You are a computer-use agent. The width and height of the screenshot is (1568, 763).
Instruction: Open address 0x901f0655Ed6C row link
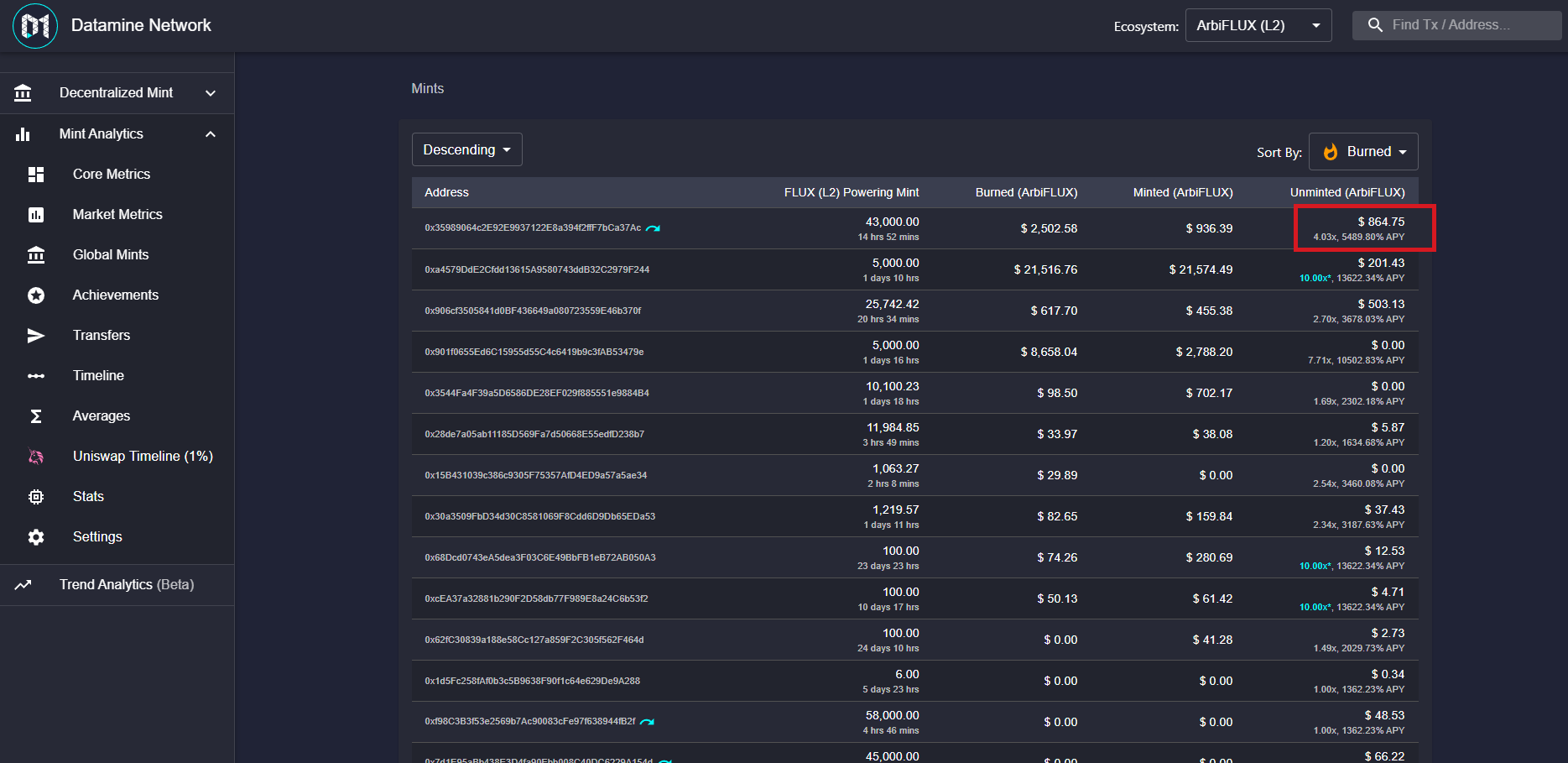(534, 352)
